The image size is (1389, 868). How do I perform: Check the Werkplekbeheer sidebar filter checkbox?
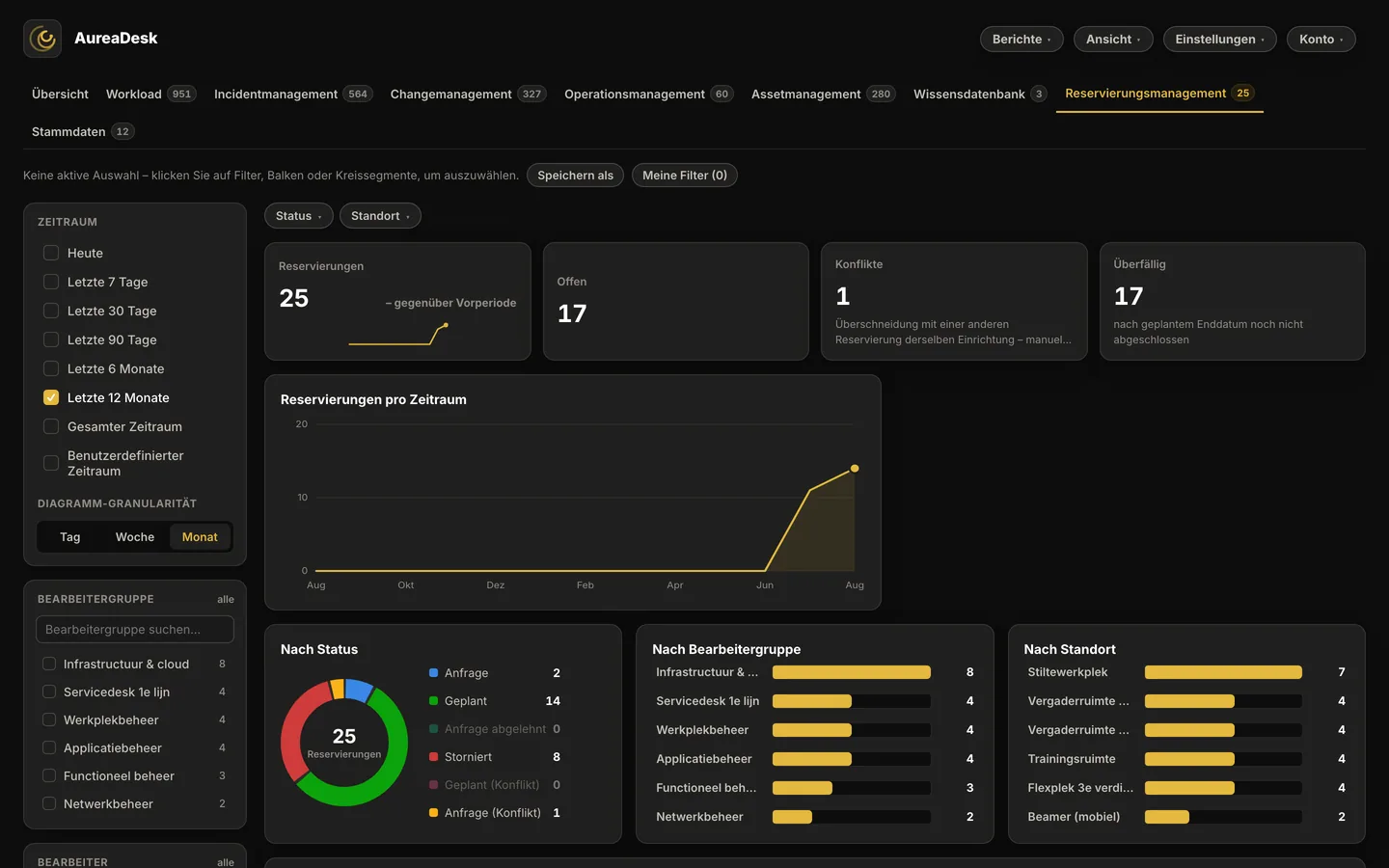point(49,719)
